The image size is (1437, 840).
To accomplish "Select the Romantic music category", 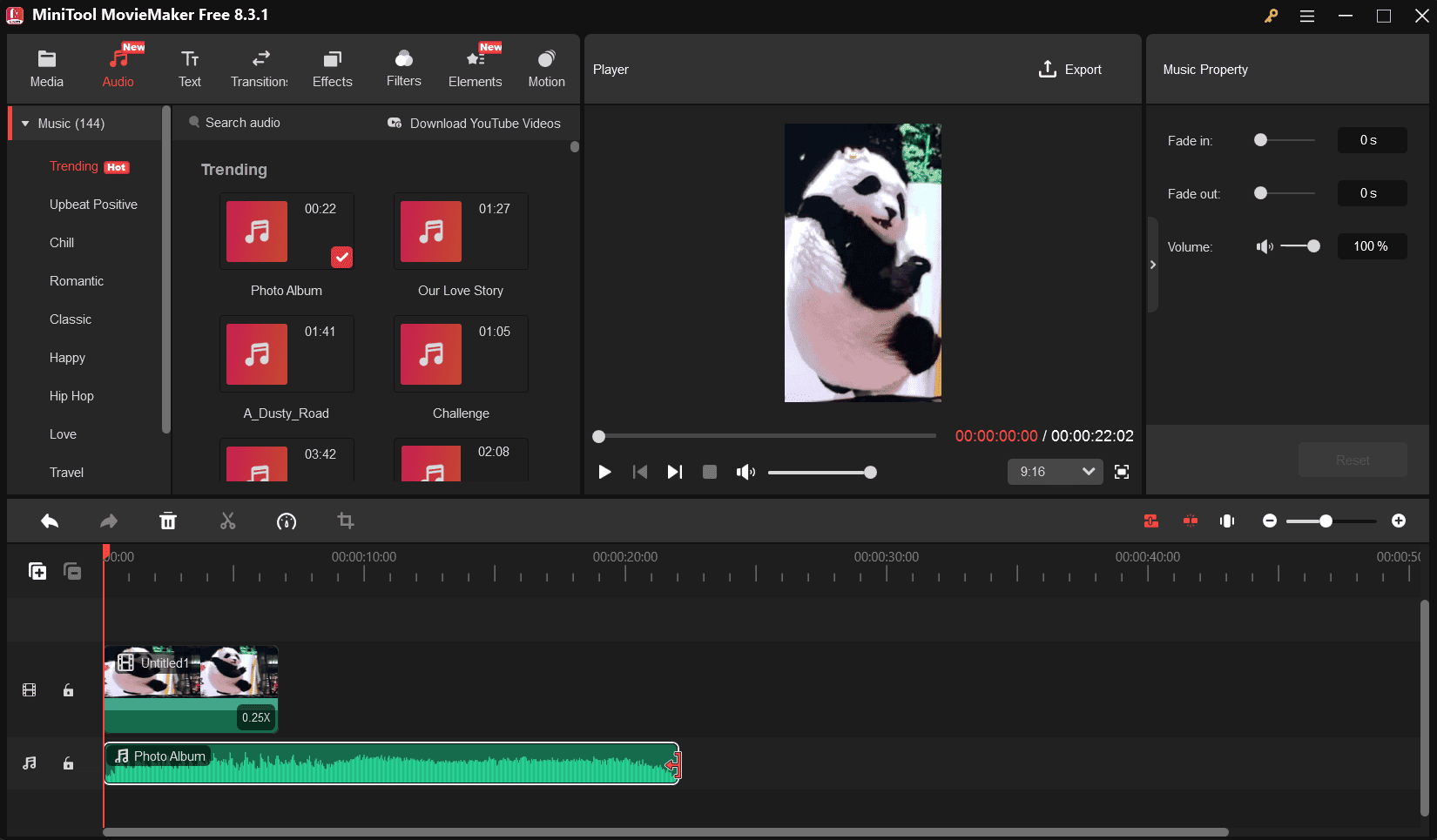I will pos(77,280).
